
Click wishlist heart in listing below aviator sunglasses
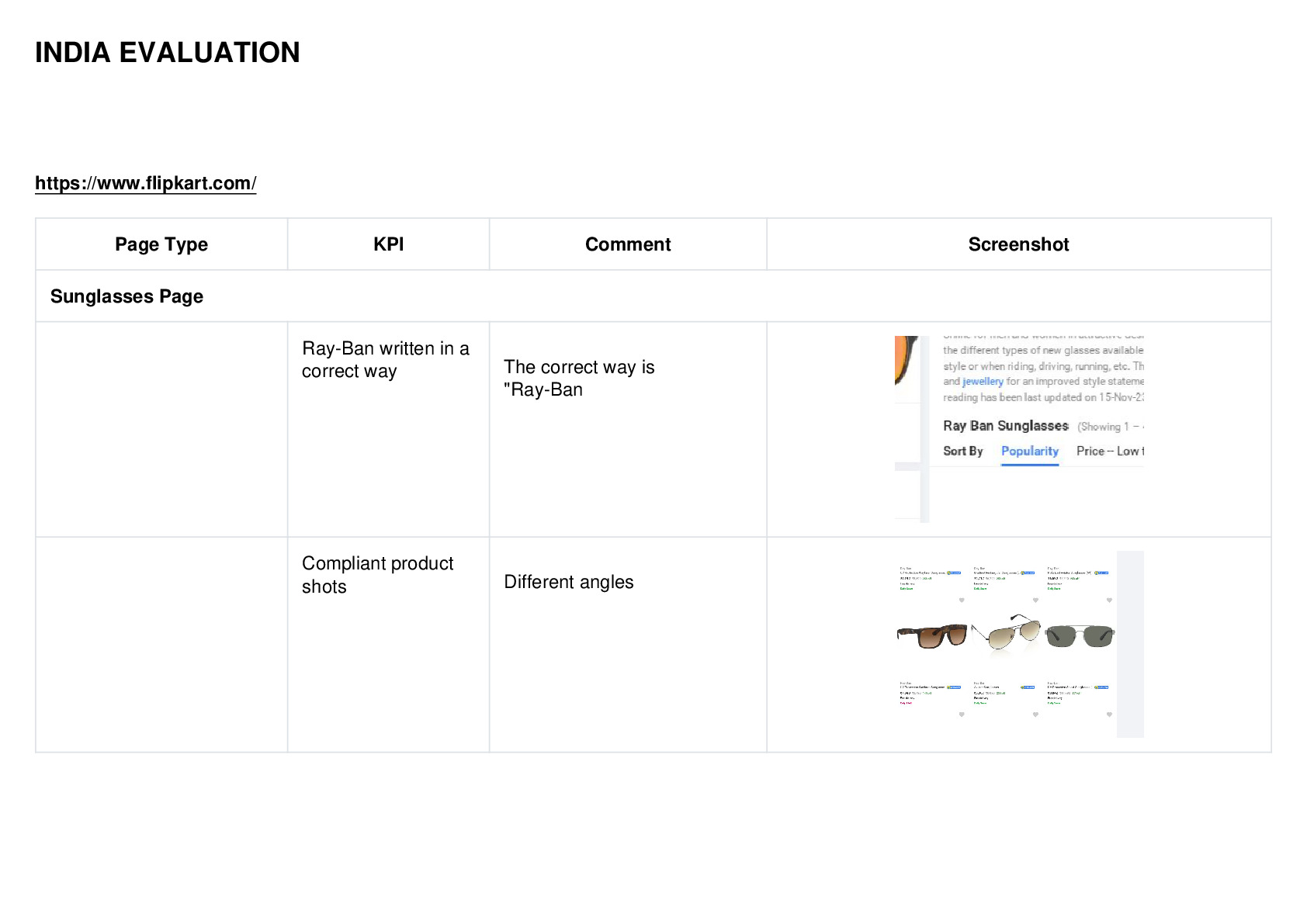pos(1035,715)
